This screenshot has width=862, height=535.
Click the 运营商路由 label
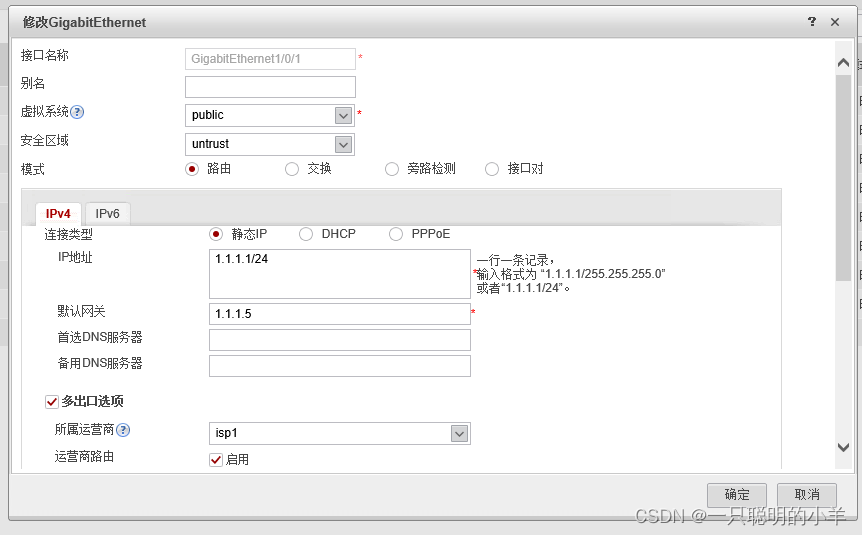[84, 456]
